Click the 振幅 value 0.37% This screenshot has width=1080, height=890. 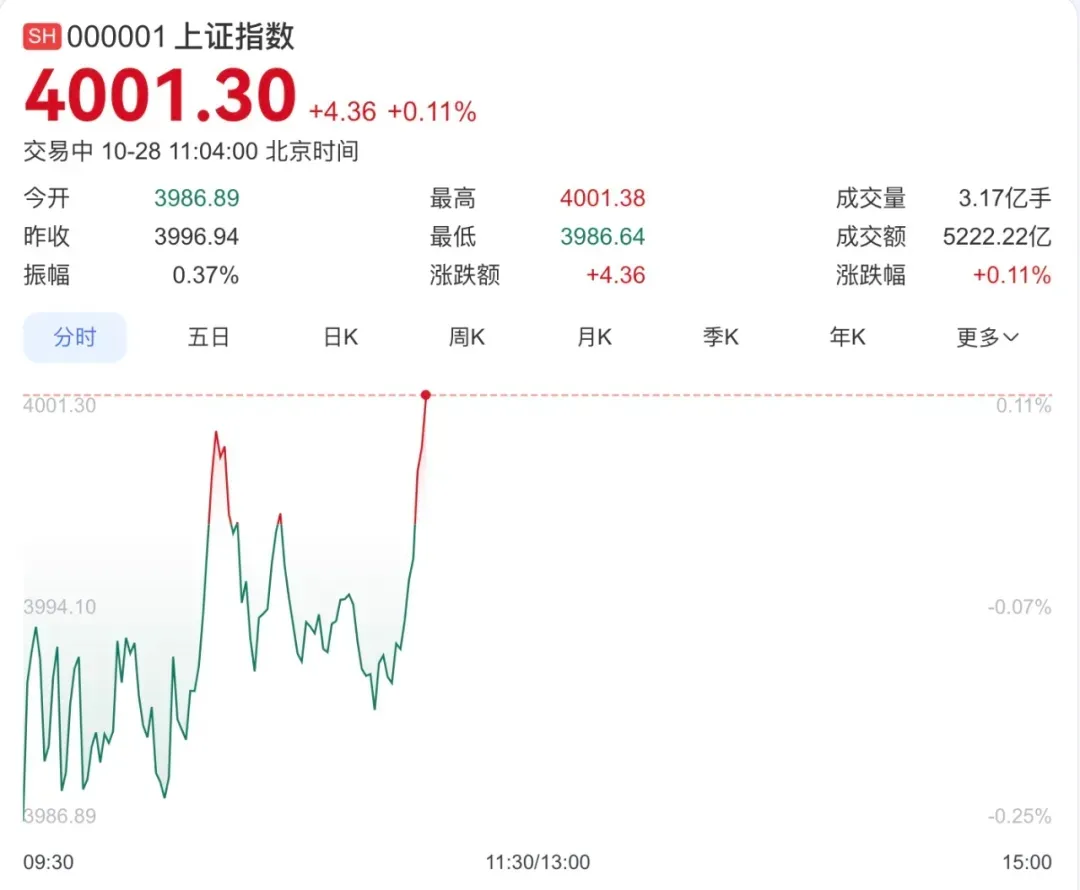click(205, 275)
